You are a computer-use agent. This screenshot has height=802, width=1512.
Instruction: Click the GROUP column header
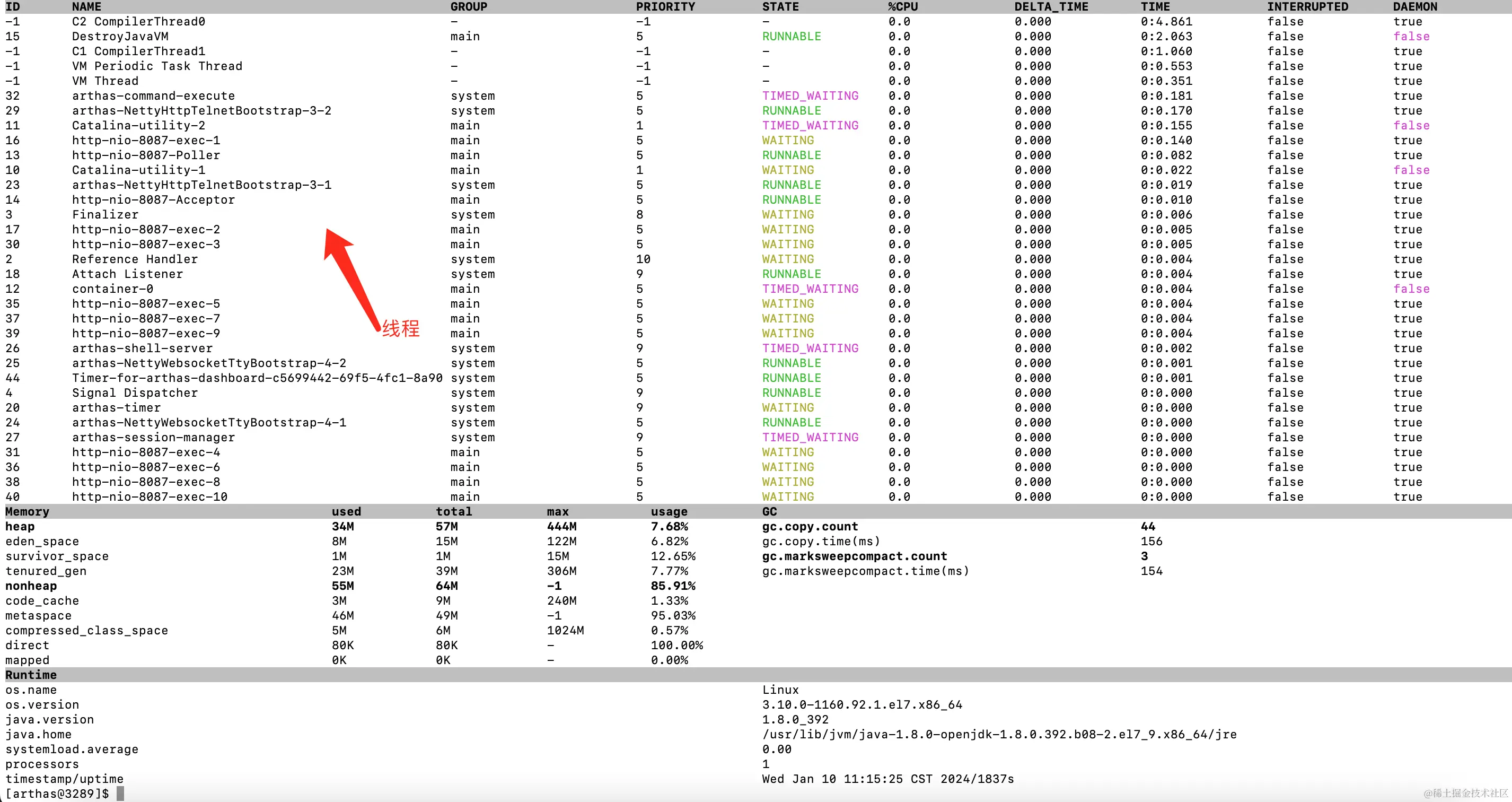pos(469,6)
